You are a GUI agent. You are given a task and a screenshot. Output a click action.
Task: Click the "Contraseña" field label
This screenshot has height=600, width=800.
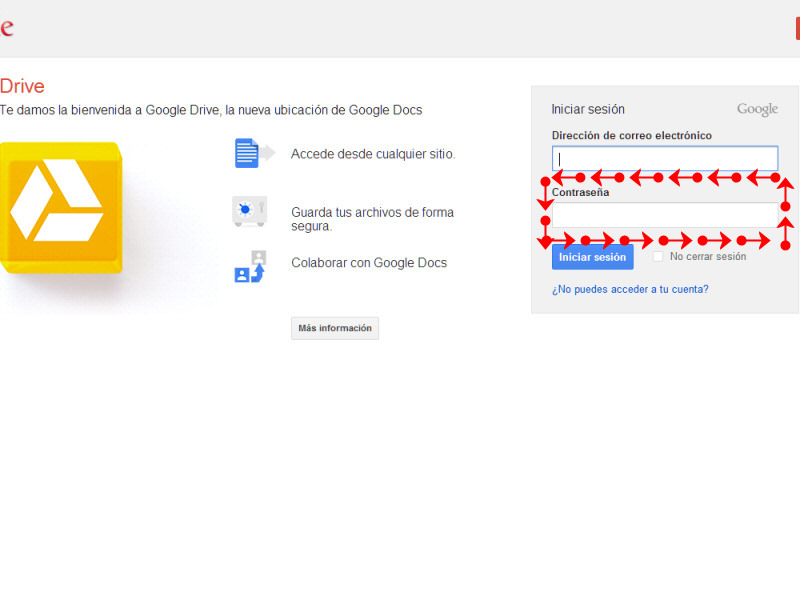click(x=580, y=192)
